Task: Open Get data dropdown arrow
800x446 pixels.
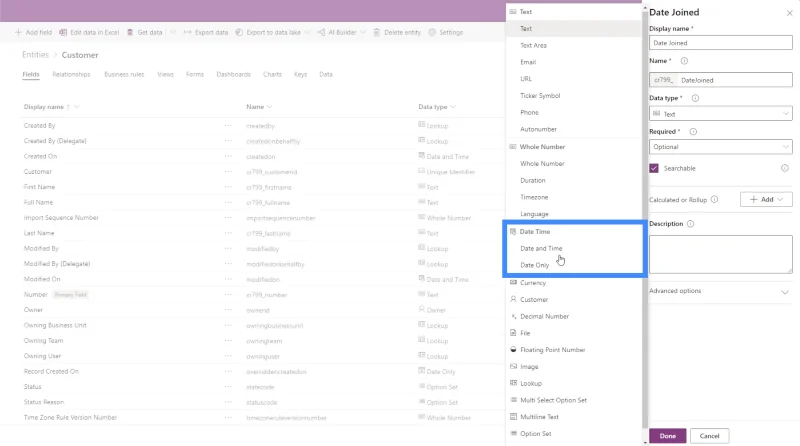Action: pos(172,32)
